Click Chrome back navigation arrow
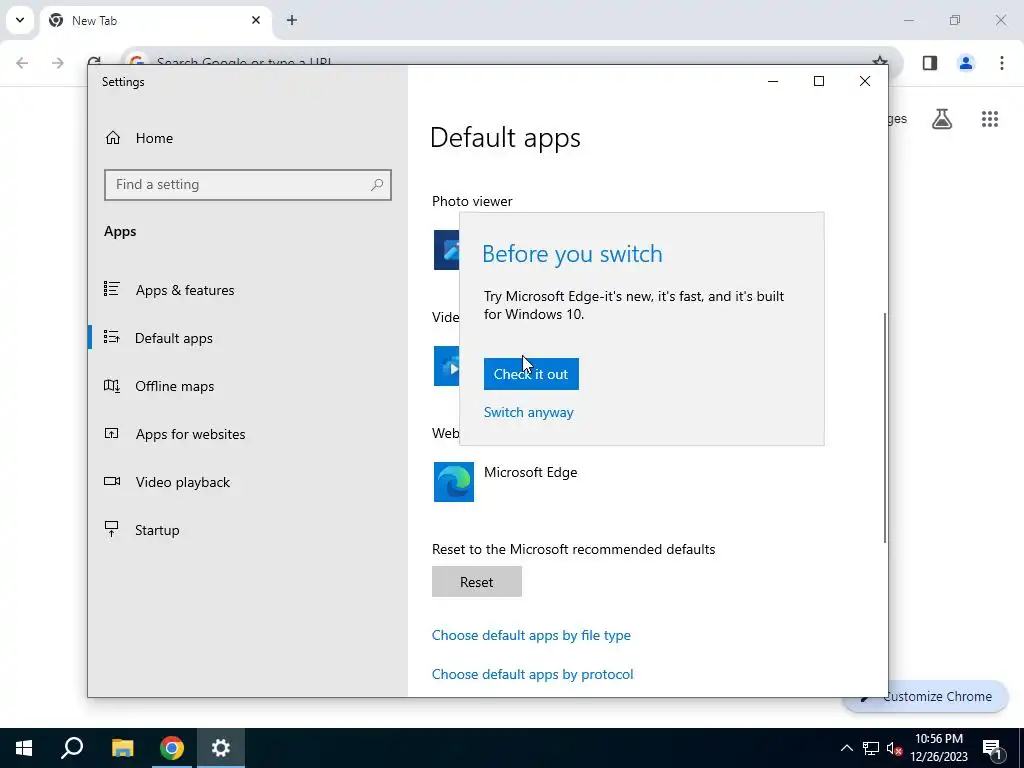 coord(22,63)
